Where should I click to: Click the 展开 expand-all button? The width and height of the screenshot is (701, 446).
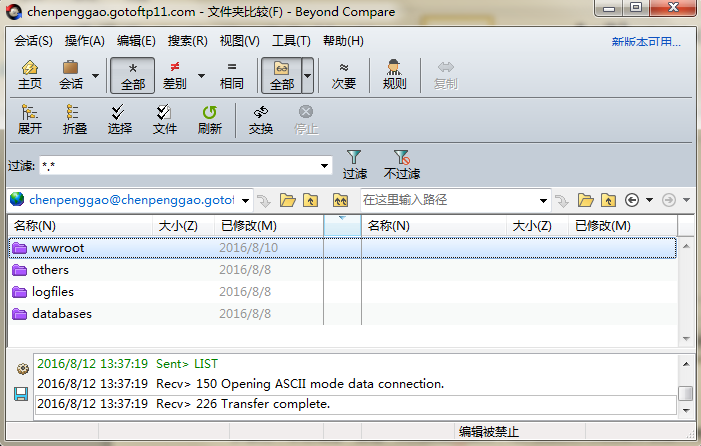point(30,120)
